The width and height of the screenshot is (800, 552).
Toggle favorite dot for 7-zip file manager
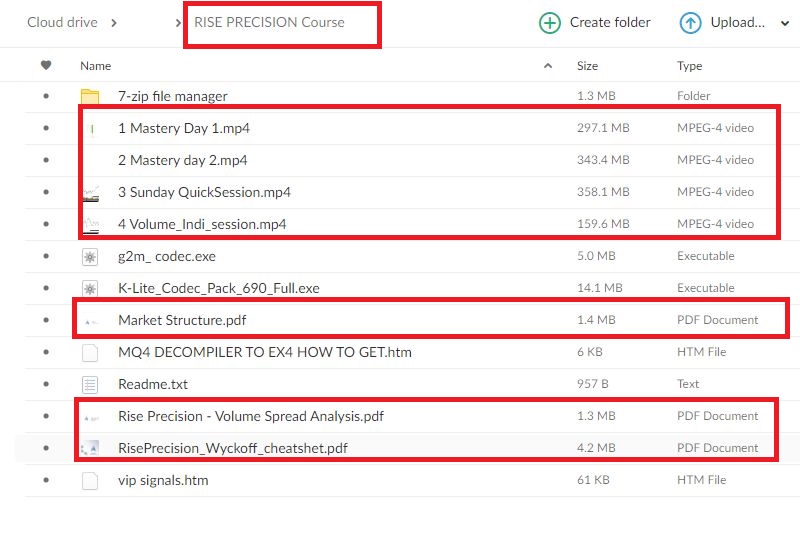[x=46, y=96]
